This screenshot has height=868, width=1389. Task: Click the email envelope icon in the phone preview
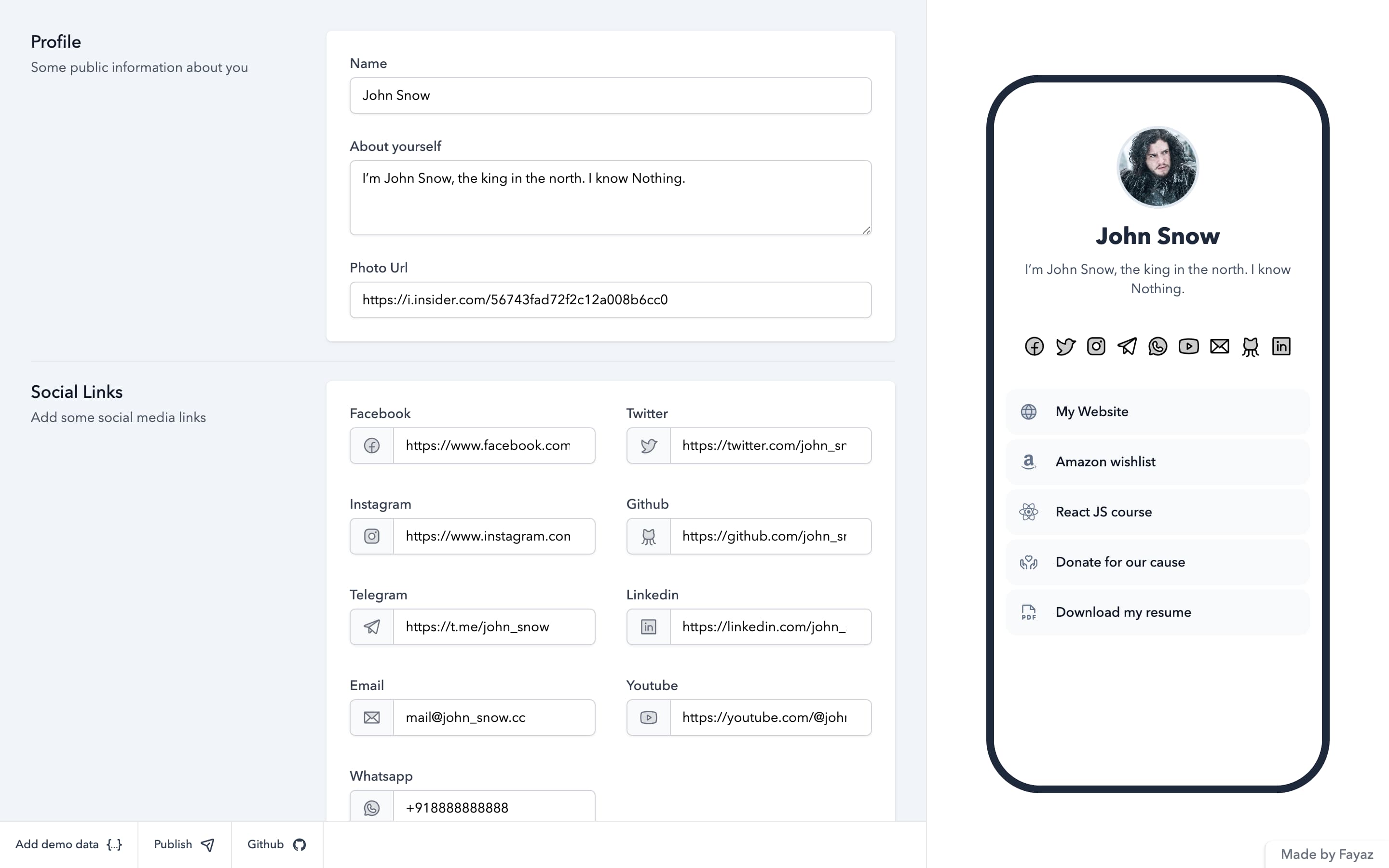click(1219, 346)
